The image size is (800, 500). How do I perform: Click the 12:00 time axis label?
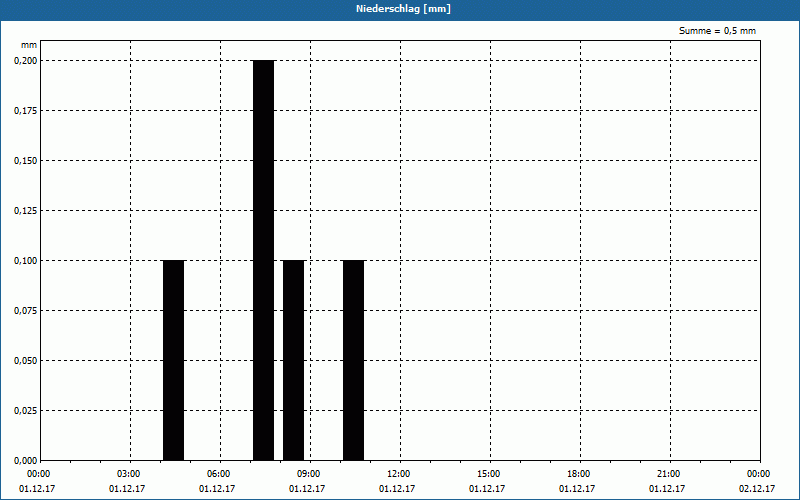(398, 474)
